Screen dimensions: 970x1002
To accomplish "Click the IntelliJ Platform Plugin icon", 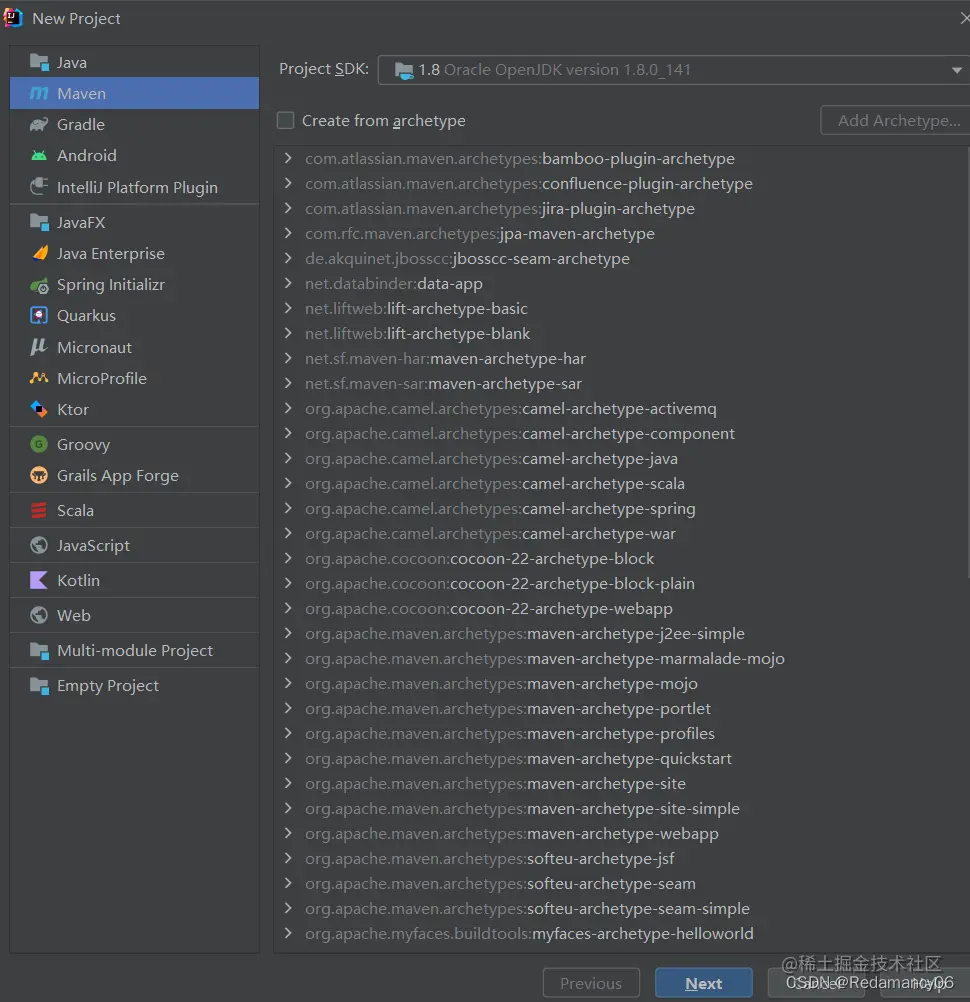I will coord(39,187).
